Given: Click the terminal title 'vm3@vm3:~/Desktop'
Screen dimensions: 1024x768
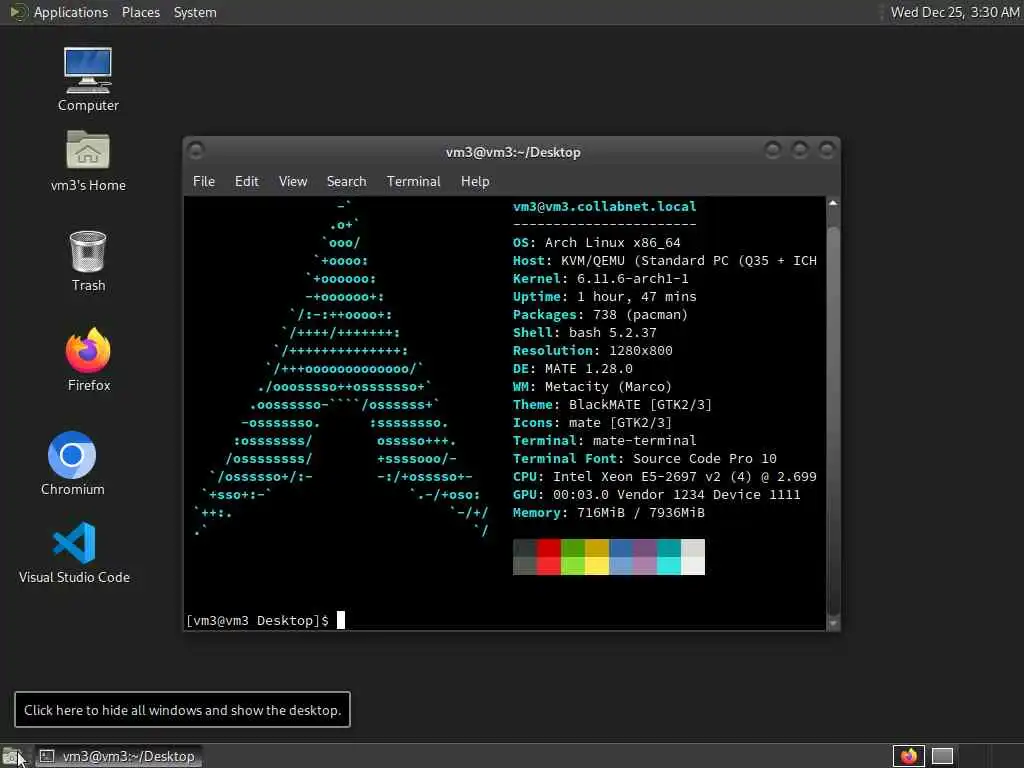Looking at the screenshot, I should 513,152.
